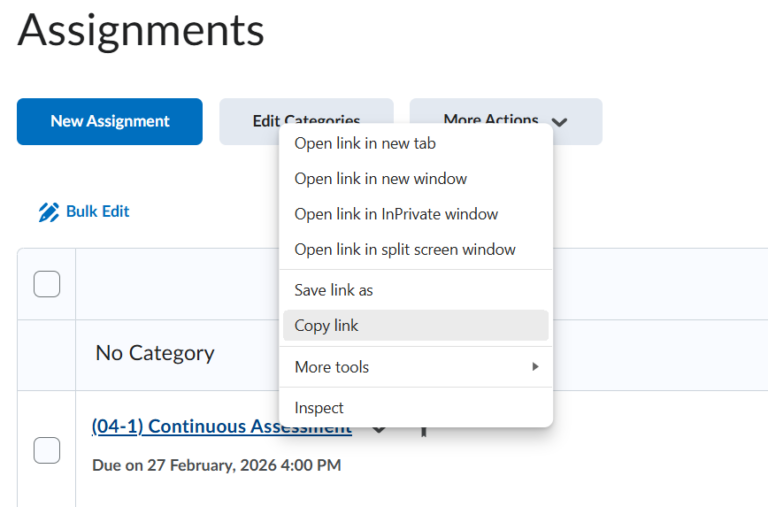This screenshot has height=507, width=768.
Task: Choose Open link in new tab
Action: point(365,143)
